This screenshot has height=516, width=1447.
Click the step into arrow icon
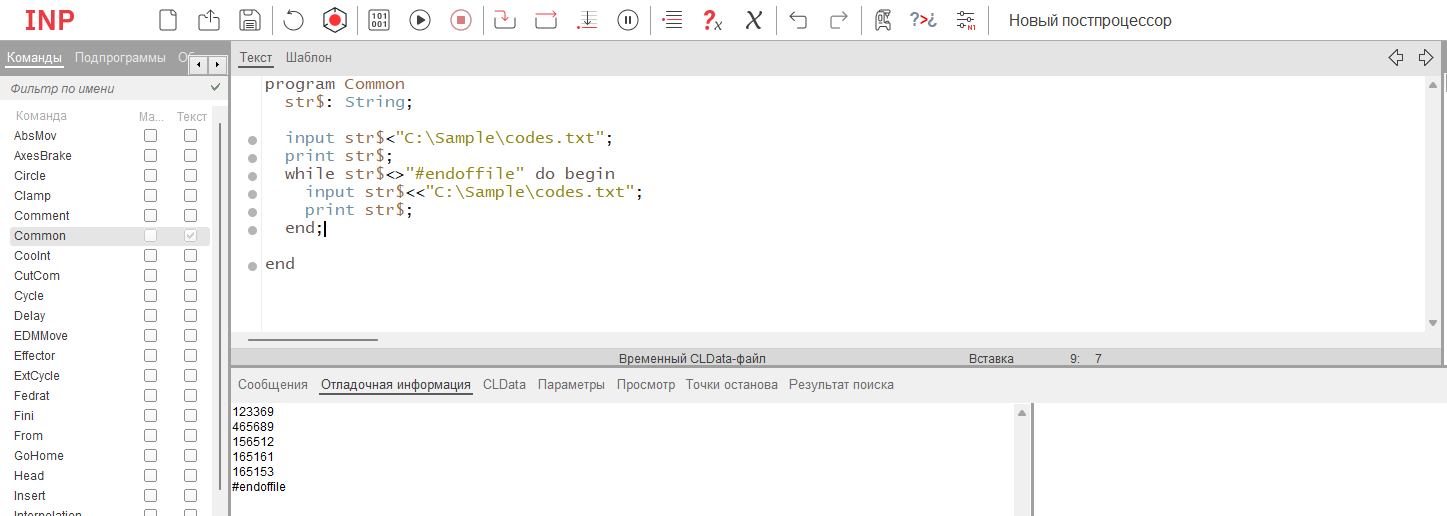pyautogui.click(x=505, y=20)
